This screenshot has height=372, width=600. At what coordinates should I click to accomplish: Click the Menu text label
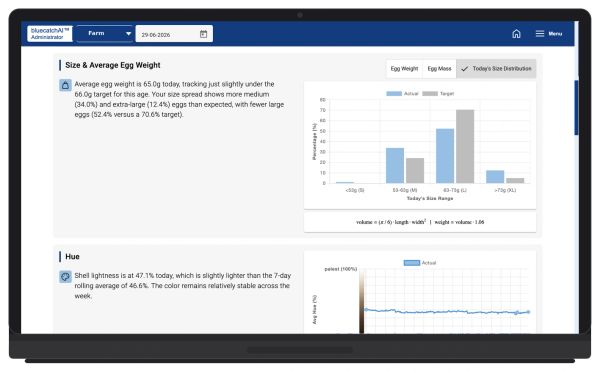click(555, 34)
